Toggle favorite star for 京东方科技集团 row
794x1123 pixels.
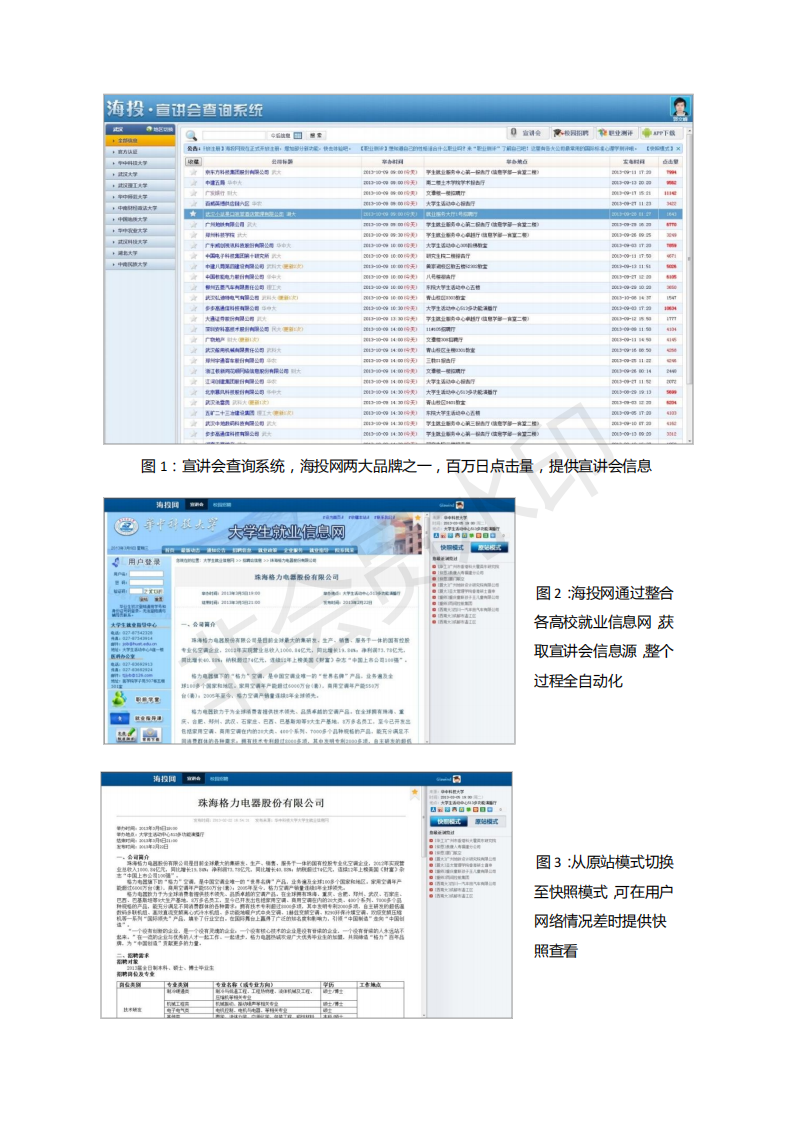[193, 172]
